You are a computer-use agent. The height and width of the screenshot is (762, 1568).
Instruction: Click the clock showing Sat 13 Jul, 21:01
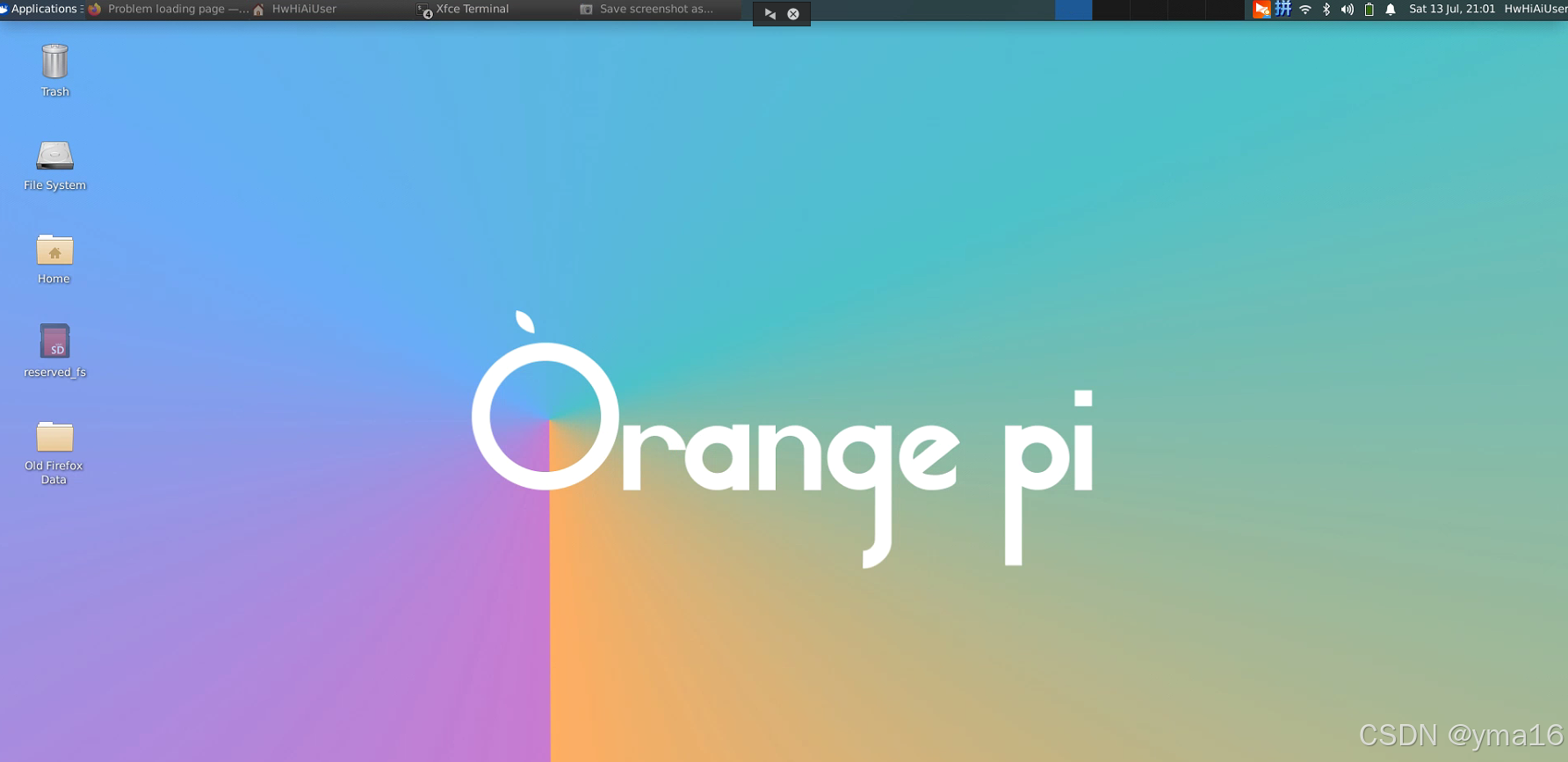1452,9
